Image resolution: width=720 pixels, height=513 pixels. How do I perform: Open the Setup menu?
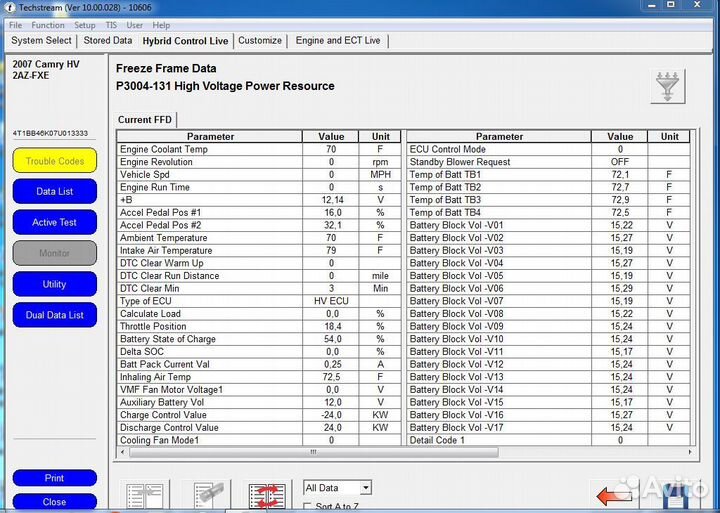pyautogui.click(x=84, y=25)
